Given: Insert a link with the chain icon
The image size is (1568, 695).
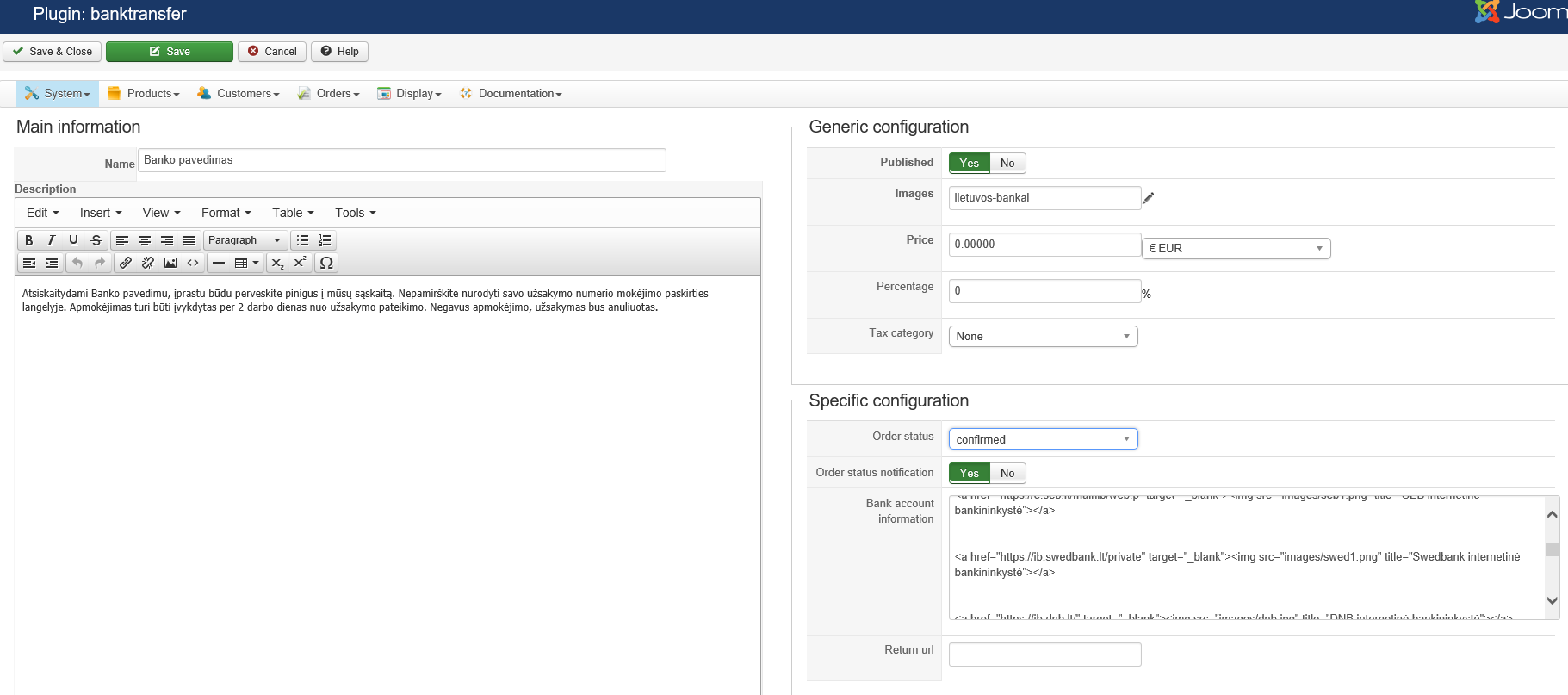Looking at the screenshot, I should click(126, 263).
